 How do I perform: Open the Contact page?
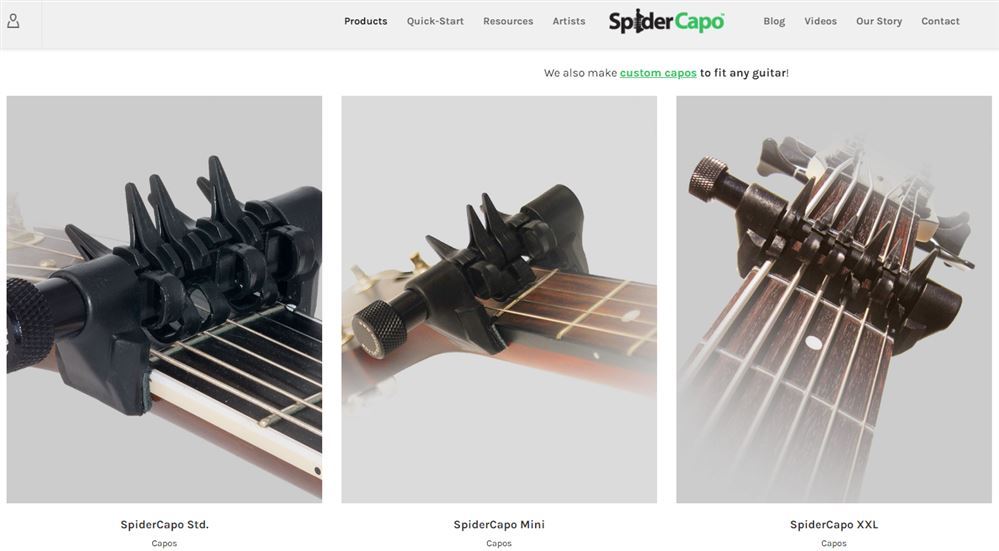[x=940, y=21]
